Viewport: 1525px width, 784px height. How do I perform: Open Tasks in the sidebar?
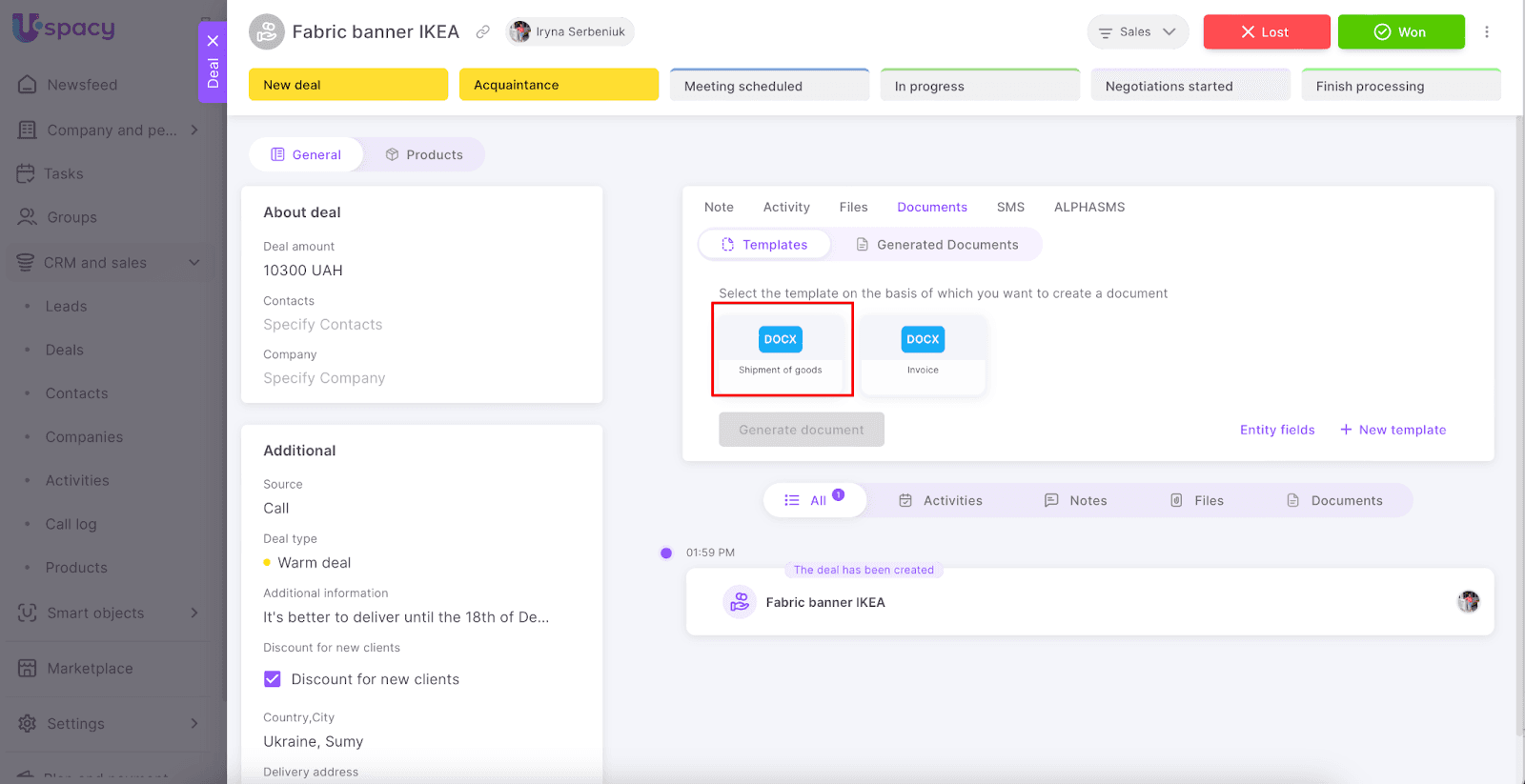click(x=63, y=174)
